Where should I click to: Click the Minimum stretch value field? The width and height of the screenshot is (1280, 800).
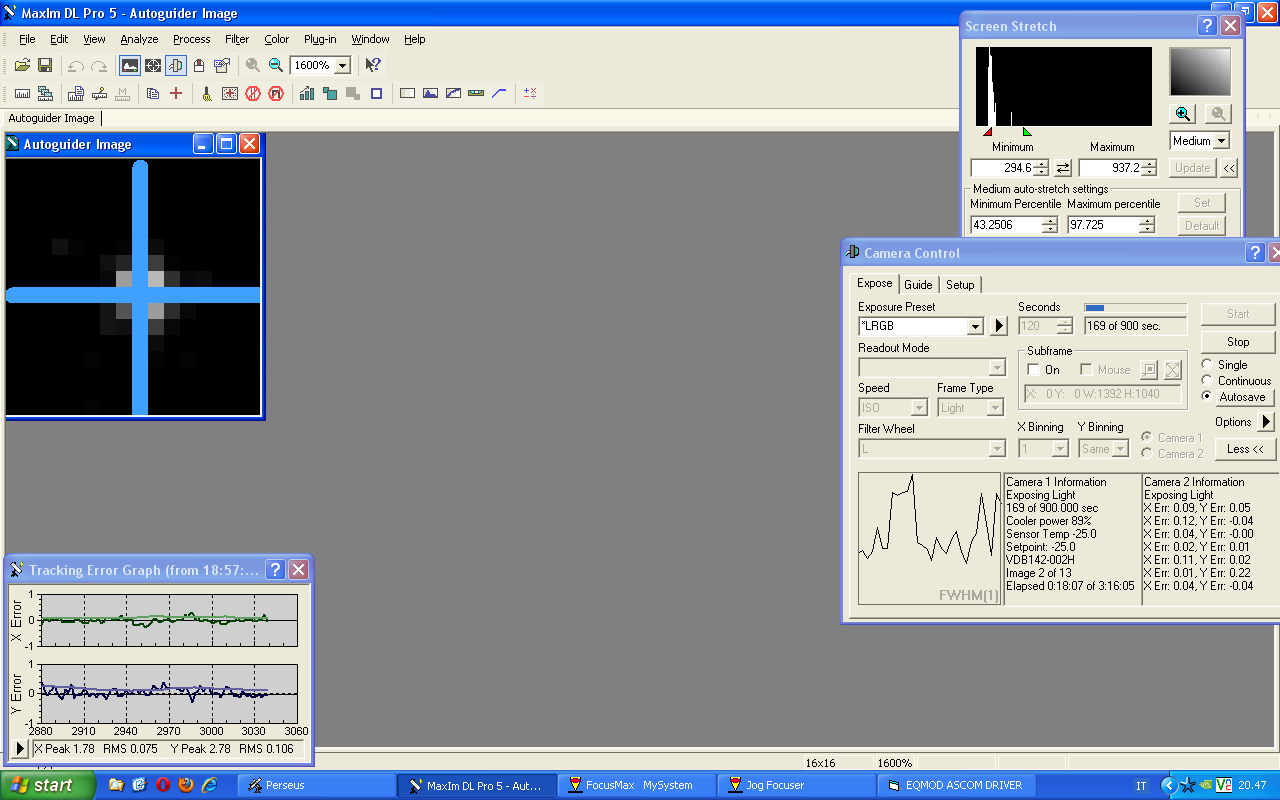point(1003,168)
